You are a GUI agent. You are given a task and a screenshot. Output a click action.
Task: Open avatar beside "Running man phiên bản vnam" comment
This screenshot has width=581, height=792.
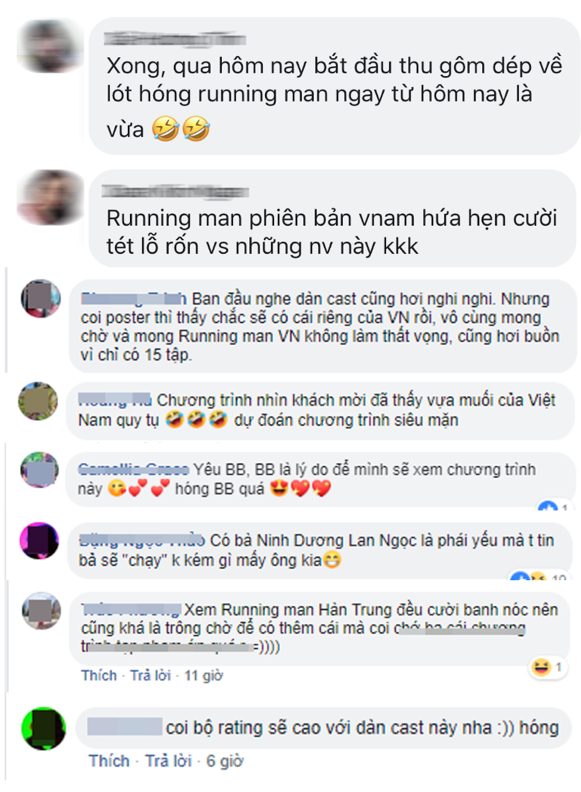click(49, 197)
